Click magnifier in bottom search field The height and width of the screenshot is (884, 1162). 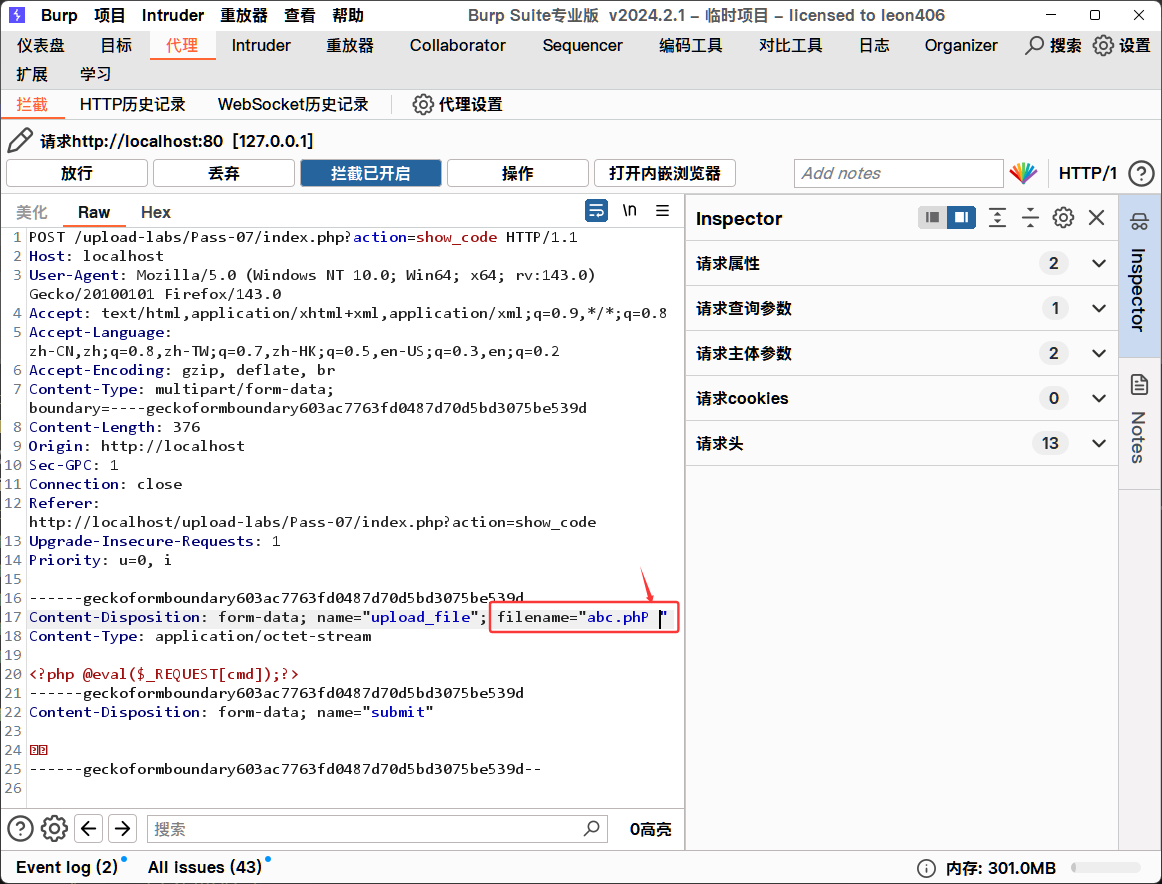coord(591,828)
